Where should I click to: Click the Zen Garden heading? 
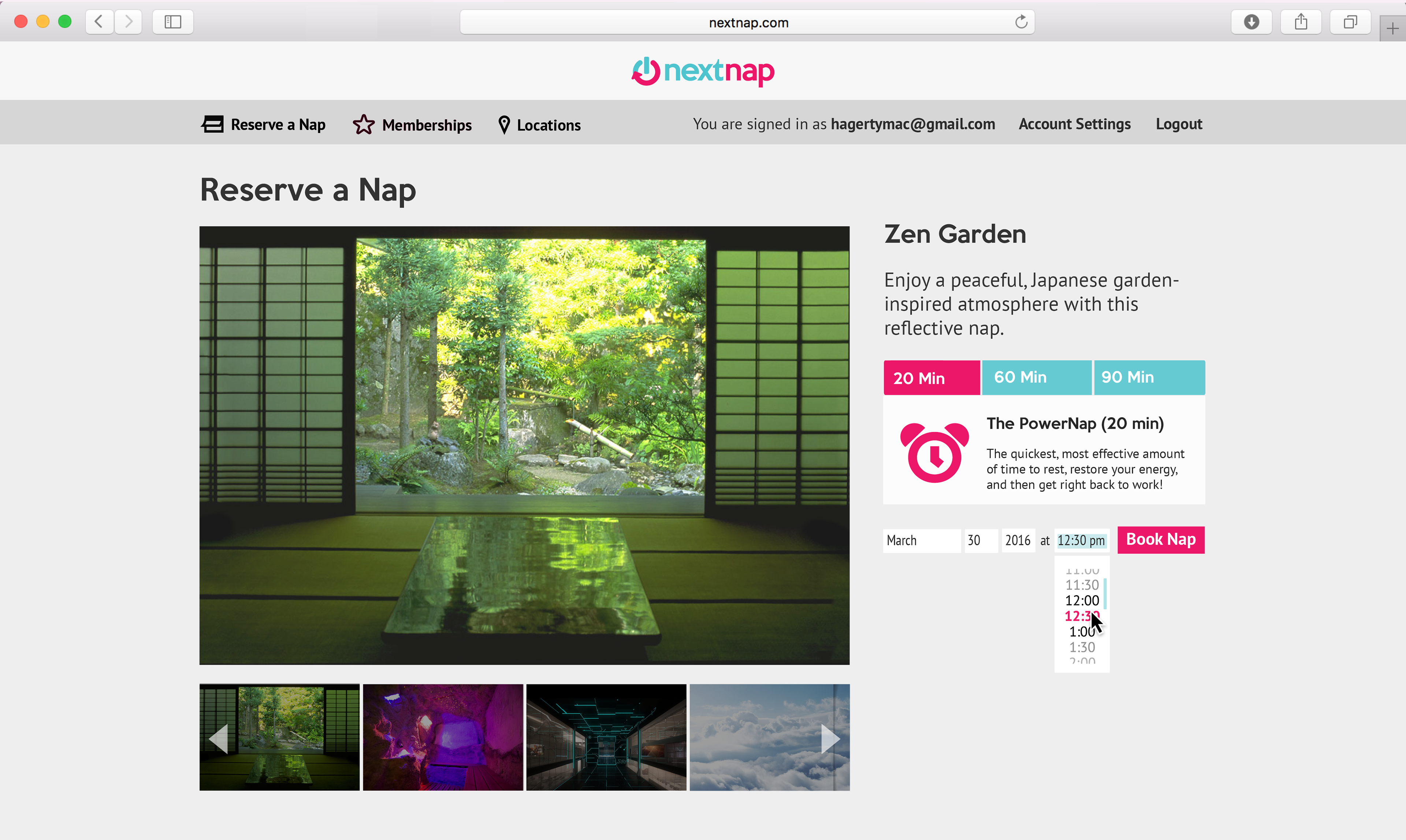[x=955, y=234]
